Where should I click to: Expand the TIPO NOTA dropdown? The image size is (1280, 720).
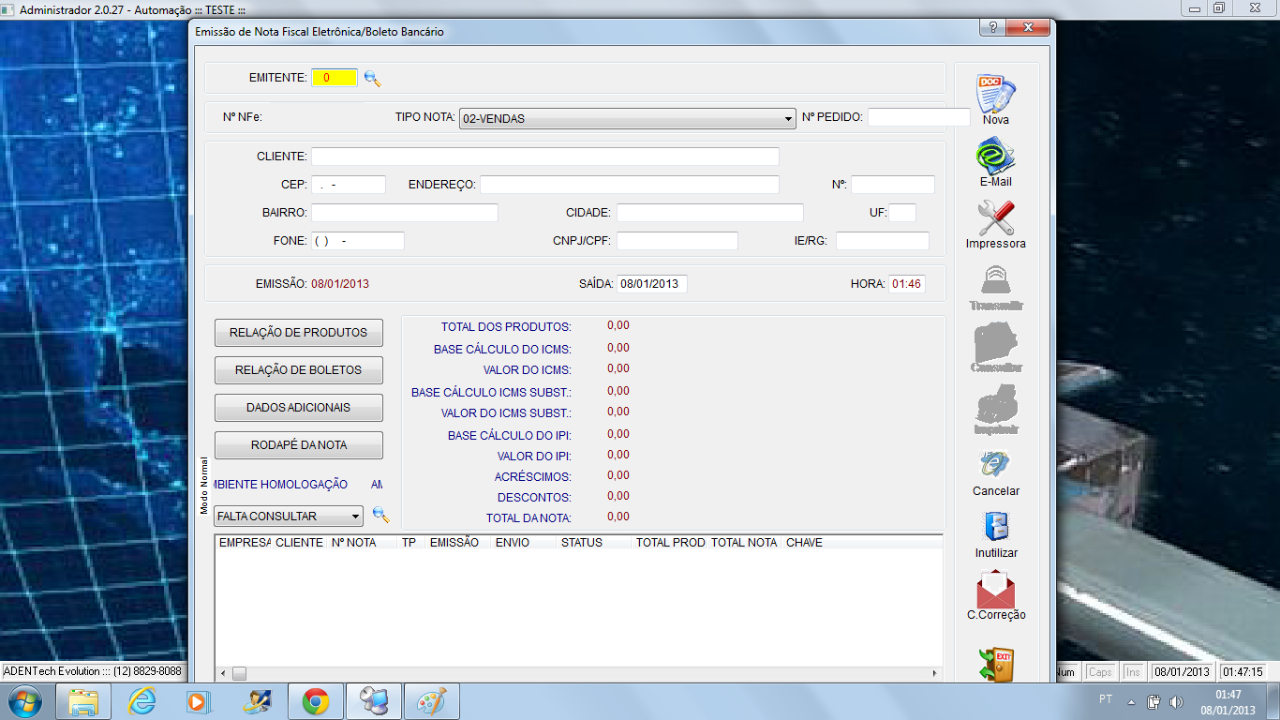(x=788, y=119)
